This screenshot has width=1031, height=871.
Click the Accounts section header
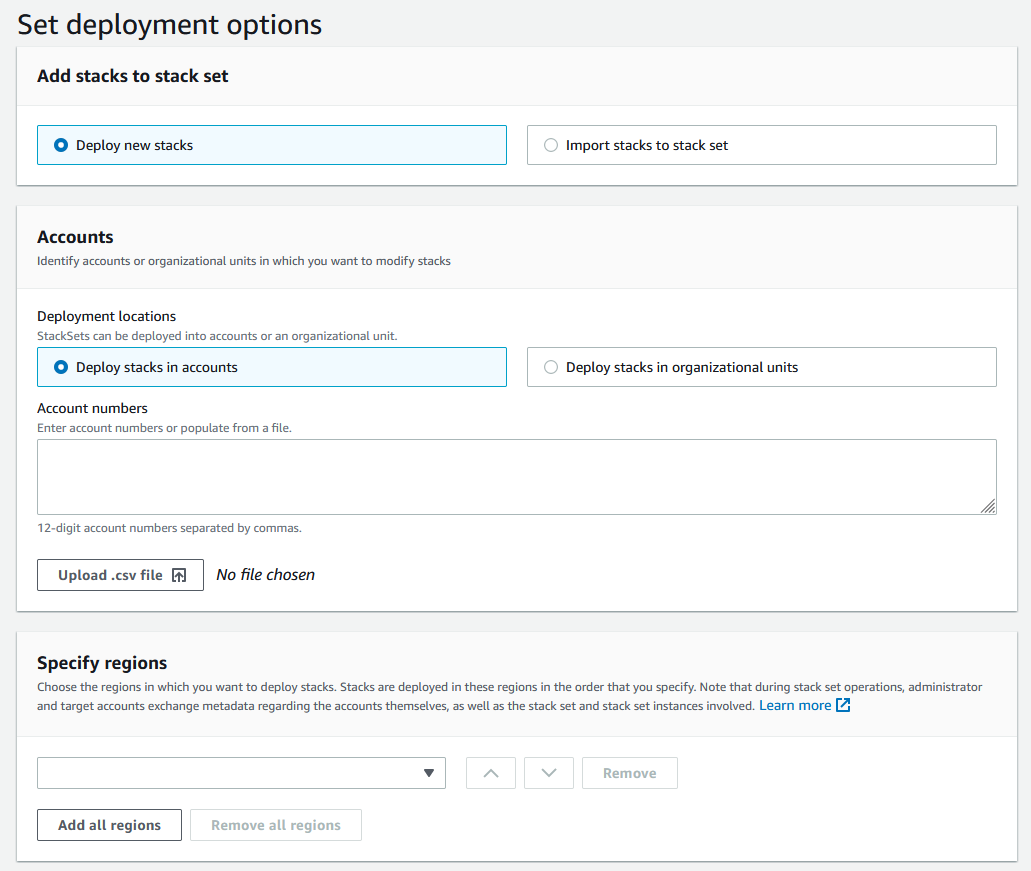pos(75,237)
